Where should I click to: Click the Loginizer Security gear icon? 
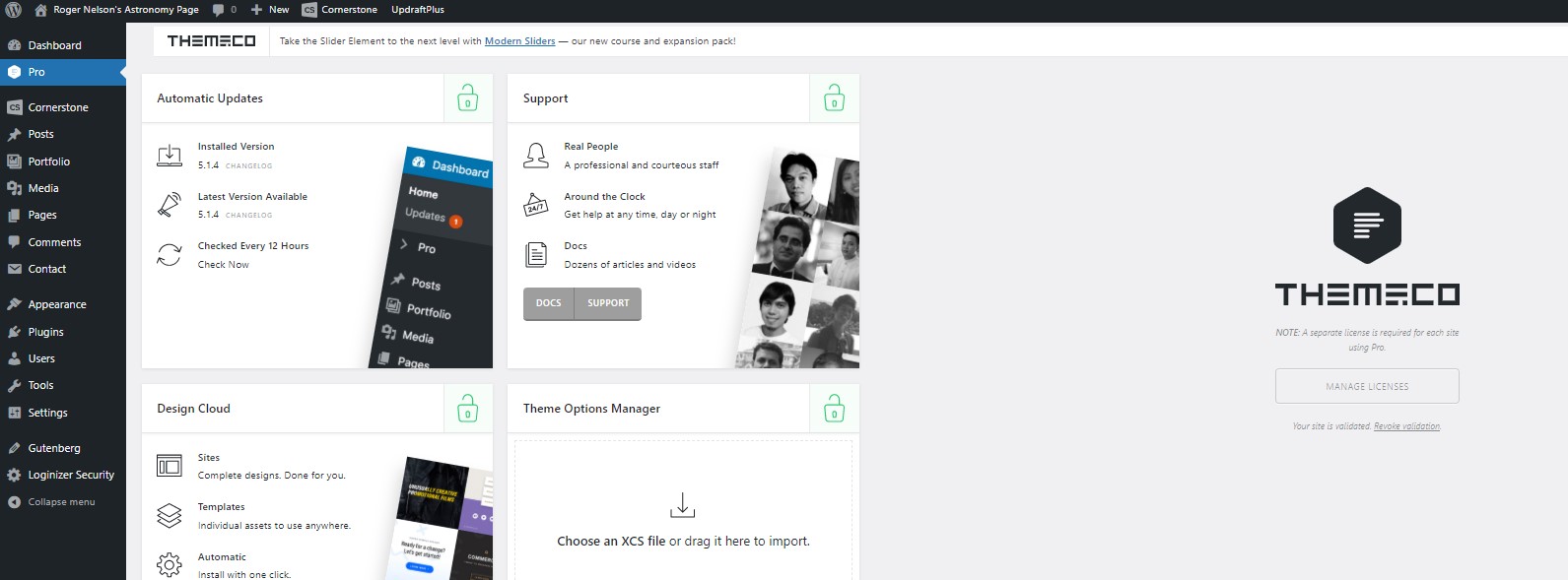(x=14, y=475)
